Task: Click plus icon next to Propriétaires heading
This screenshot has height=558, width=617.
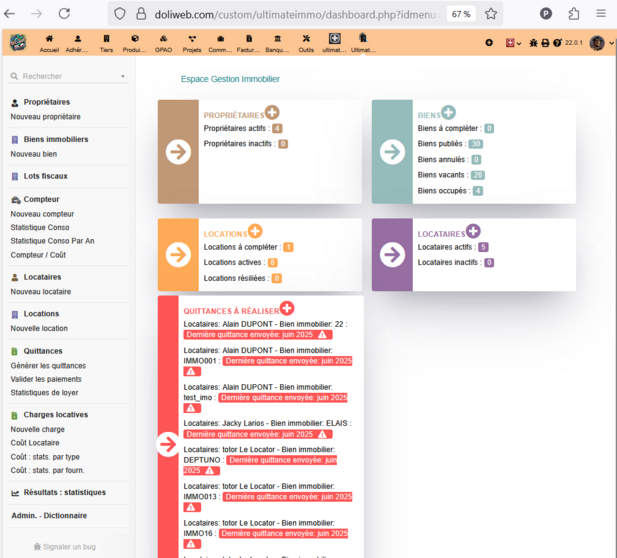Action: coord(272,113)
